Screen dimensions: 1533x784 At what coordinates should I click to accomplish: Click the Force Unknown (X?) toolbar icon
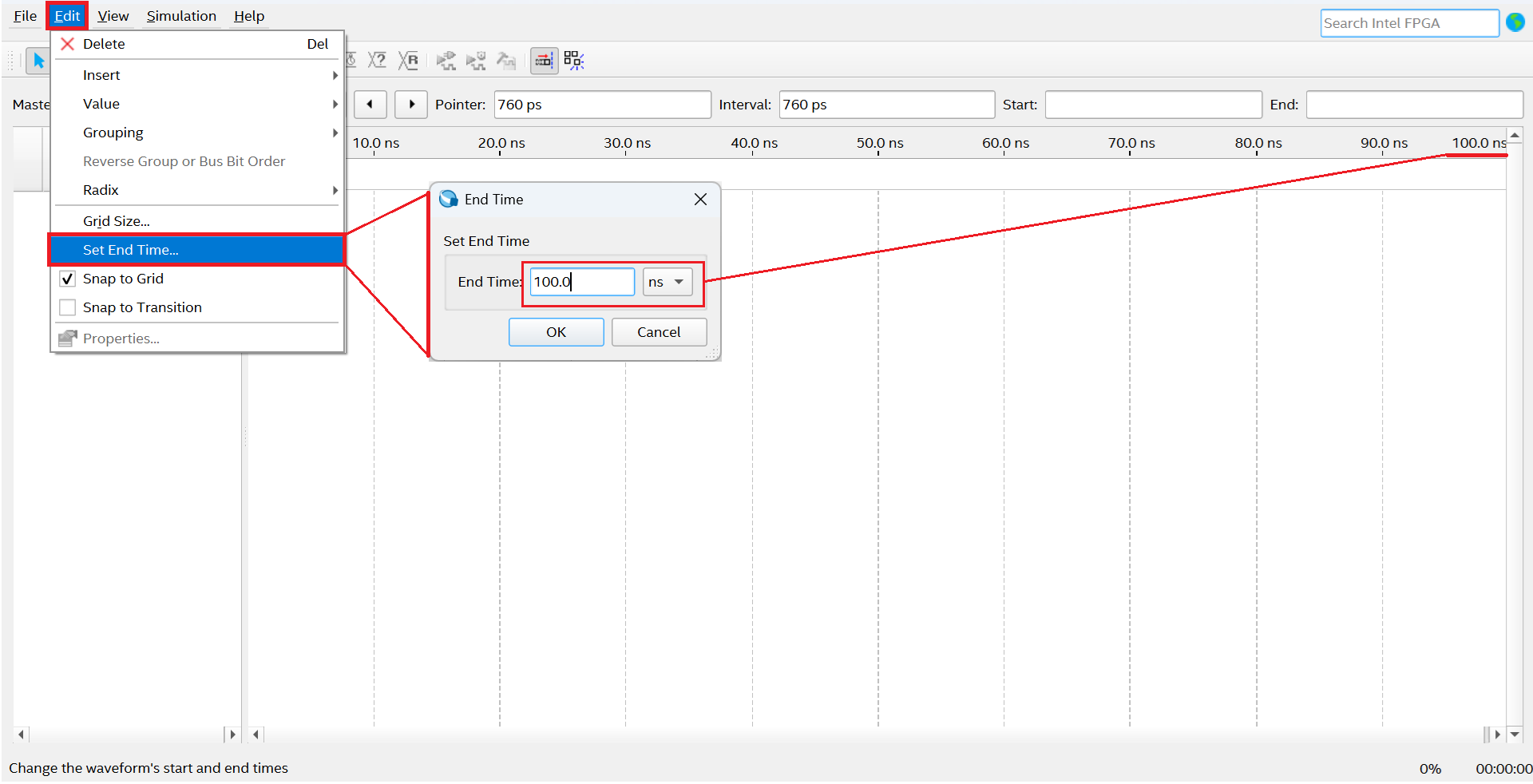377,61
